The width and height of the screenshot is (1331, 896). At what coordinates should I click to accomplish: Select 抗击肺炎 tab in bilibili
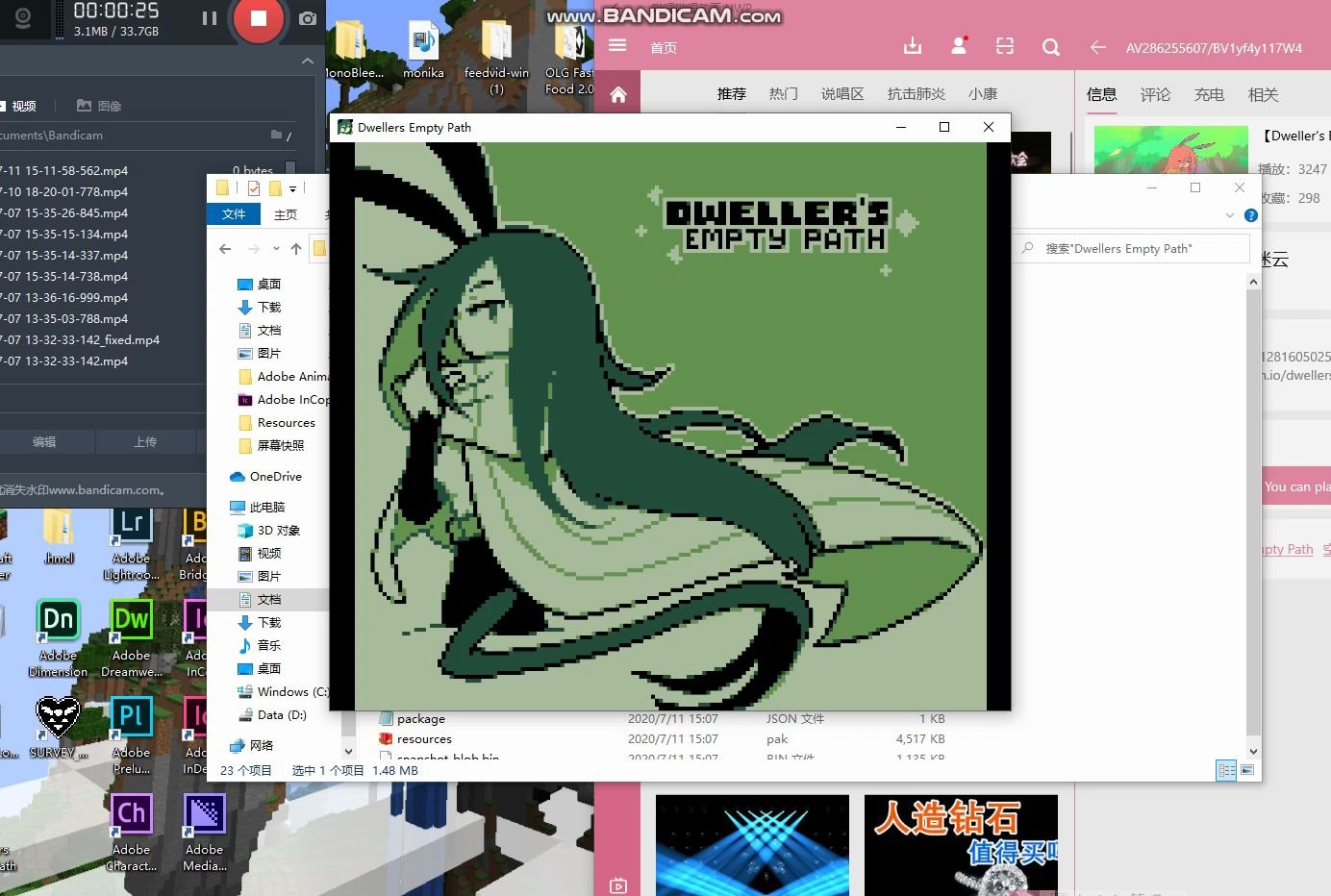917,94
